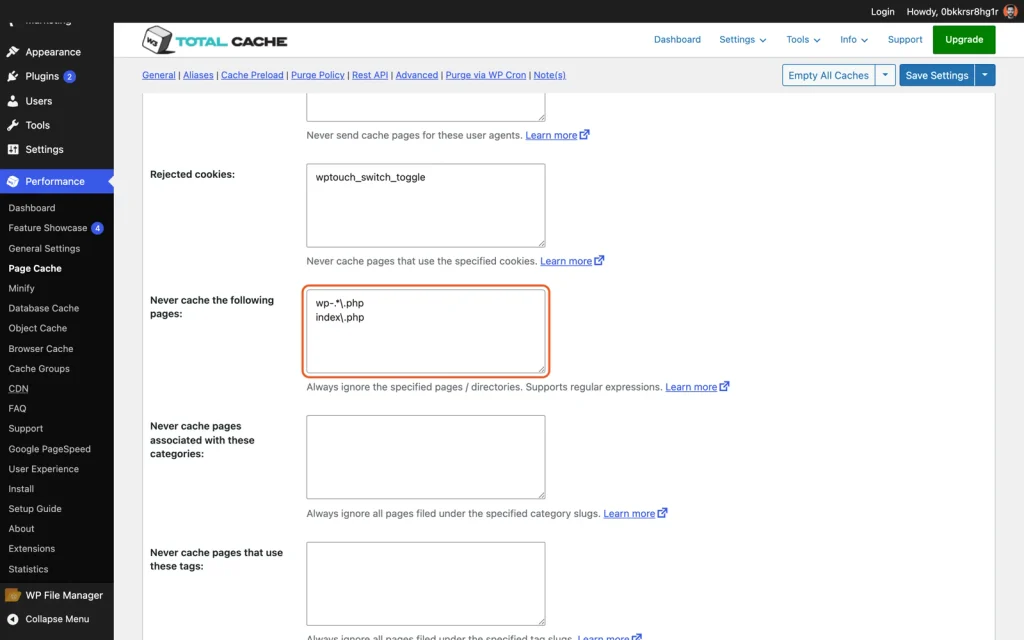This screenshot has height=640, width=1024.
Task: Click the Users person icon in sidebar
Action: click(x=12, y=101)
